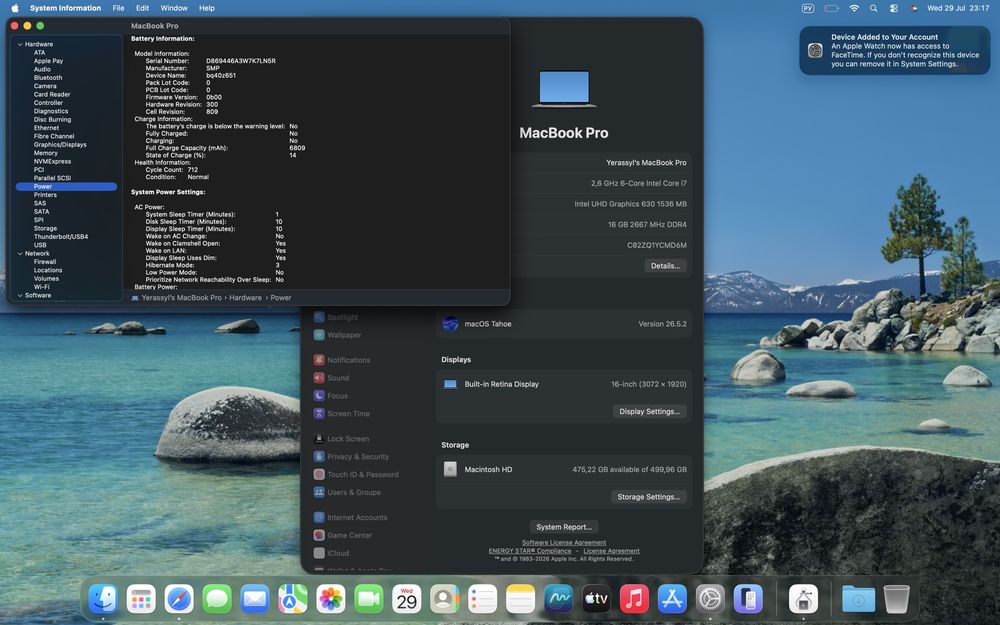
Task: Collapse the Hardware tree section
Action: 20,44
